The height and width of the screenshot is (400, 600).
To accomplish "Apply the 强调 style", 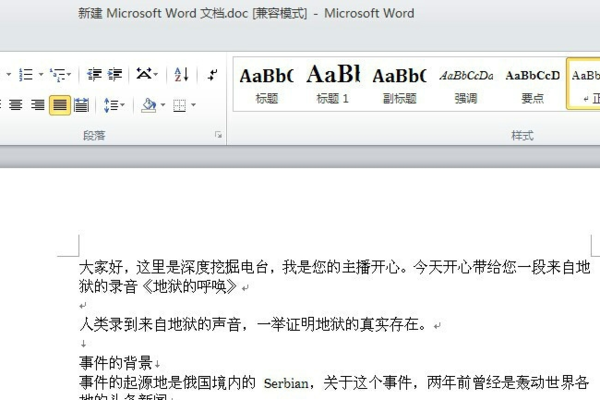I will pyautogui.click(x=466, y=84).
